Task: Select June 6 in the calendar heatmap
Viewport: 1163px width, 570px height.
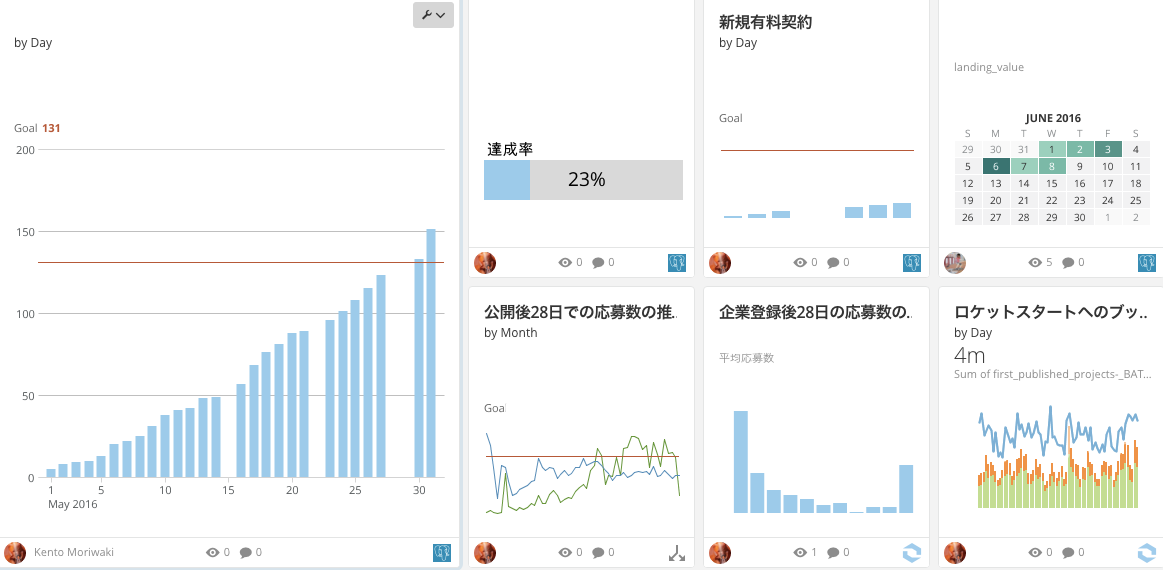Action: (x=995, y=167)
